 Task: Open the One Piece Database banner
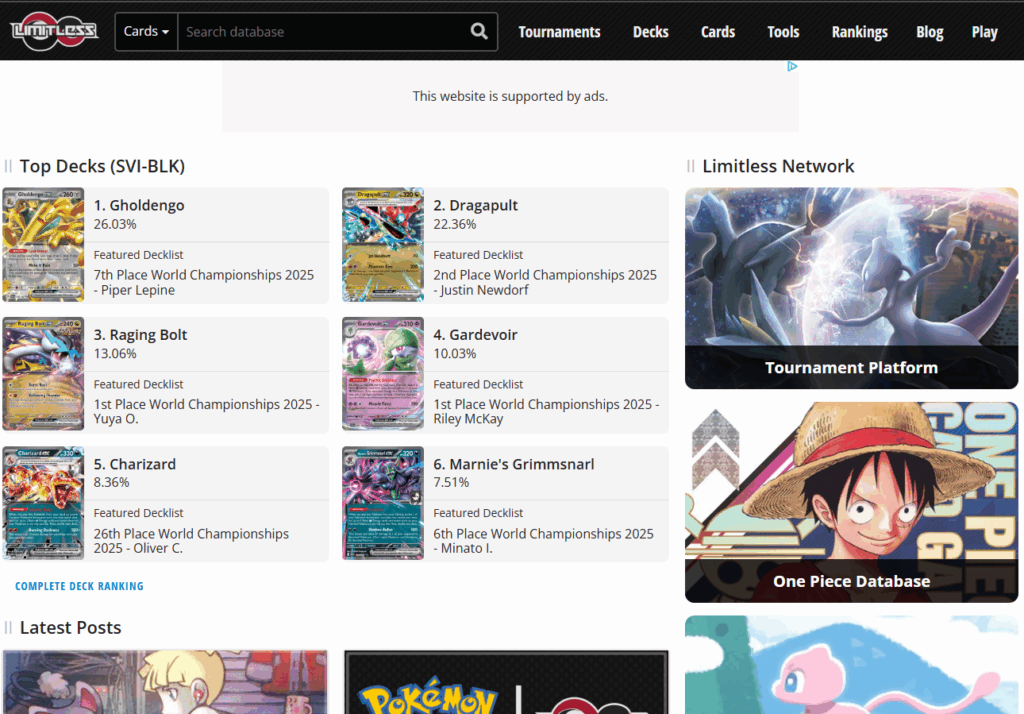point(852,502)
